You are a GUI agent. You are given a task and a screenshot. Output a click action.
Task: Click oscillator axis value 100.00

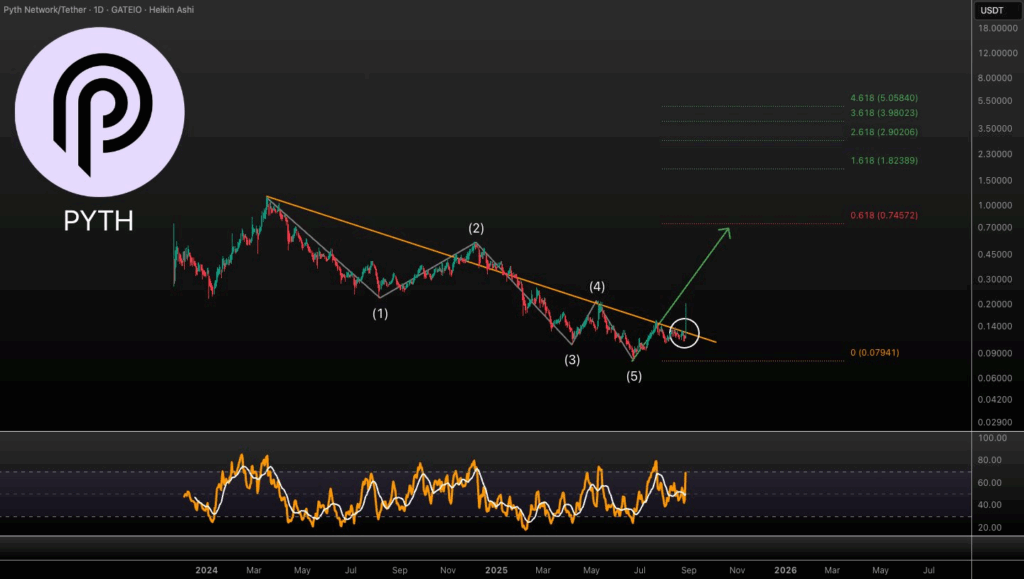992,438
